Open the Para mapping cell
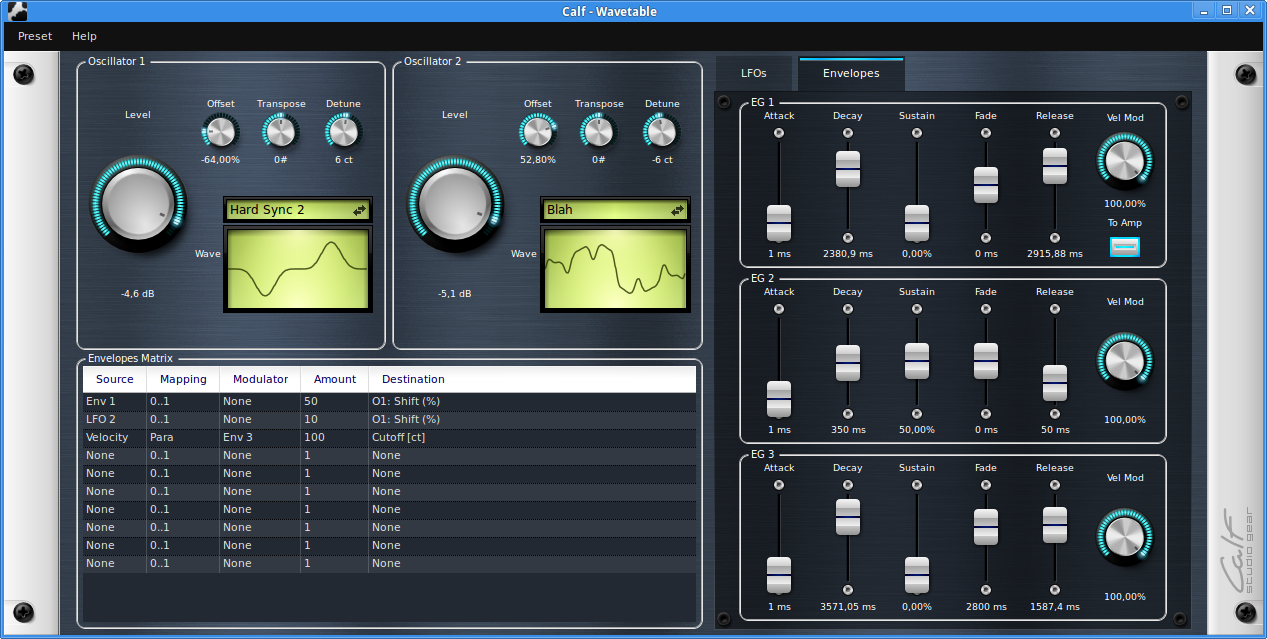The image size is (1267, 639). [183, 437]
